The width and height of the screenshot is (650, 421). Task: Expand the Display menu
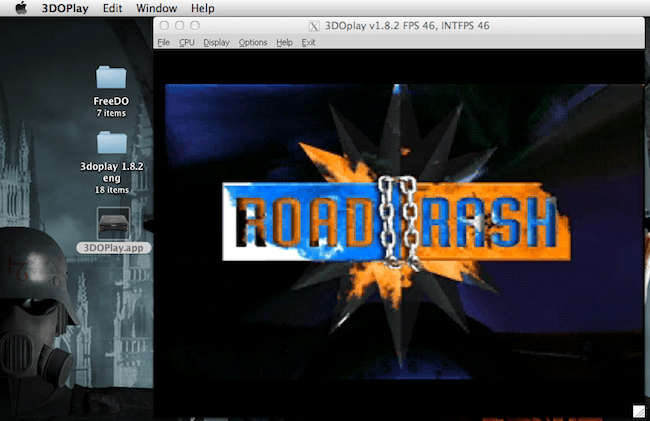[x=216, y=43]
